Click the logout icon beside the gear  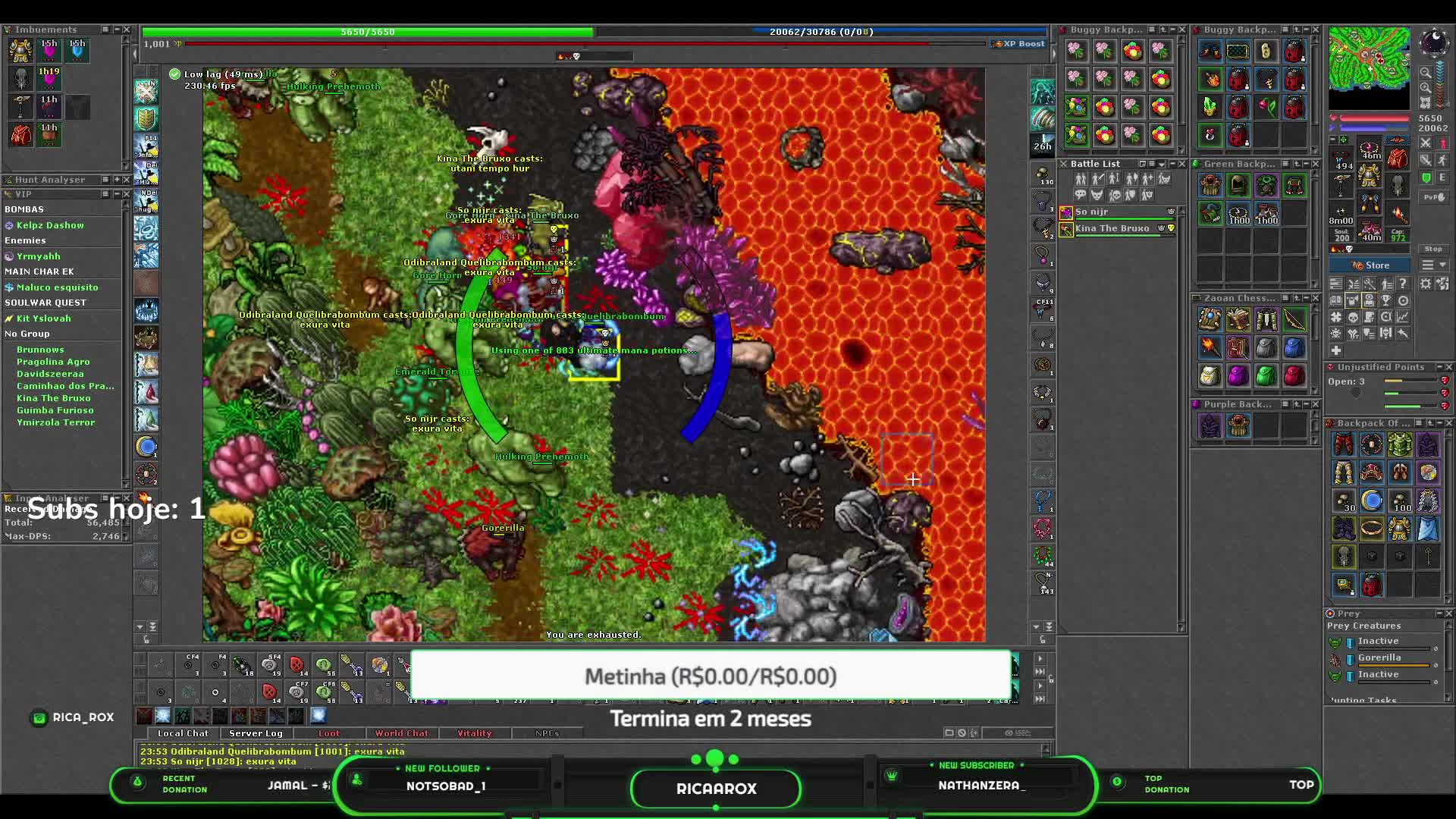click(x=1442, y=284)
